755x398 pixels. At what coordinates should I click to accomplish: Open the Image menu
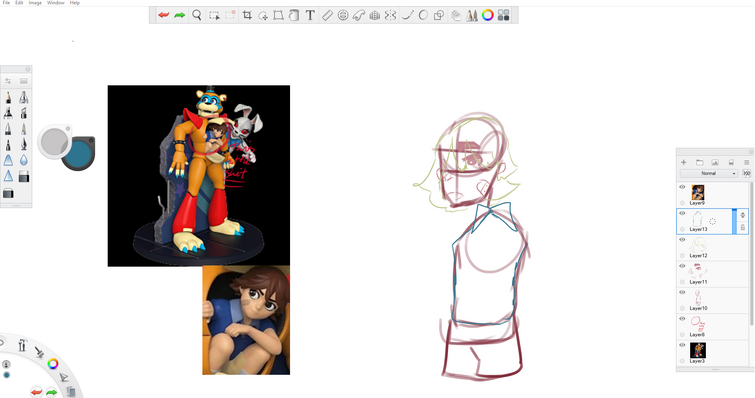(35, 2)
